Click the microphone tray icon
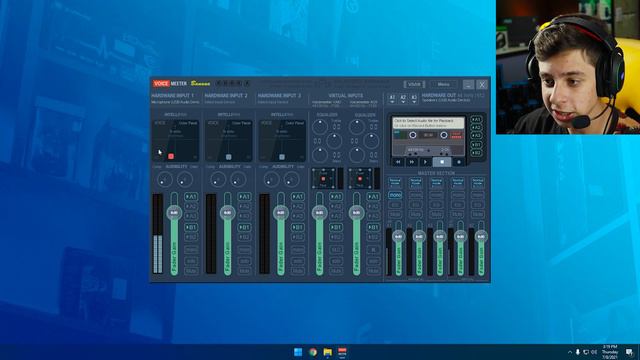640x360 pixels. pyautogui.click(x=578, y=352)
